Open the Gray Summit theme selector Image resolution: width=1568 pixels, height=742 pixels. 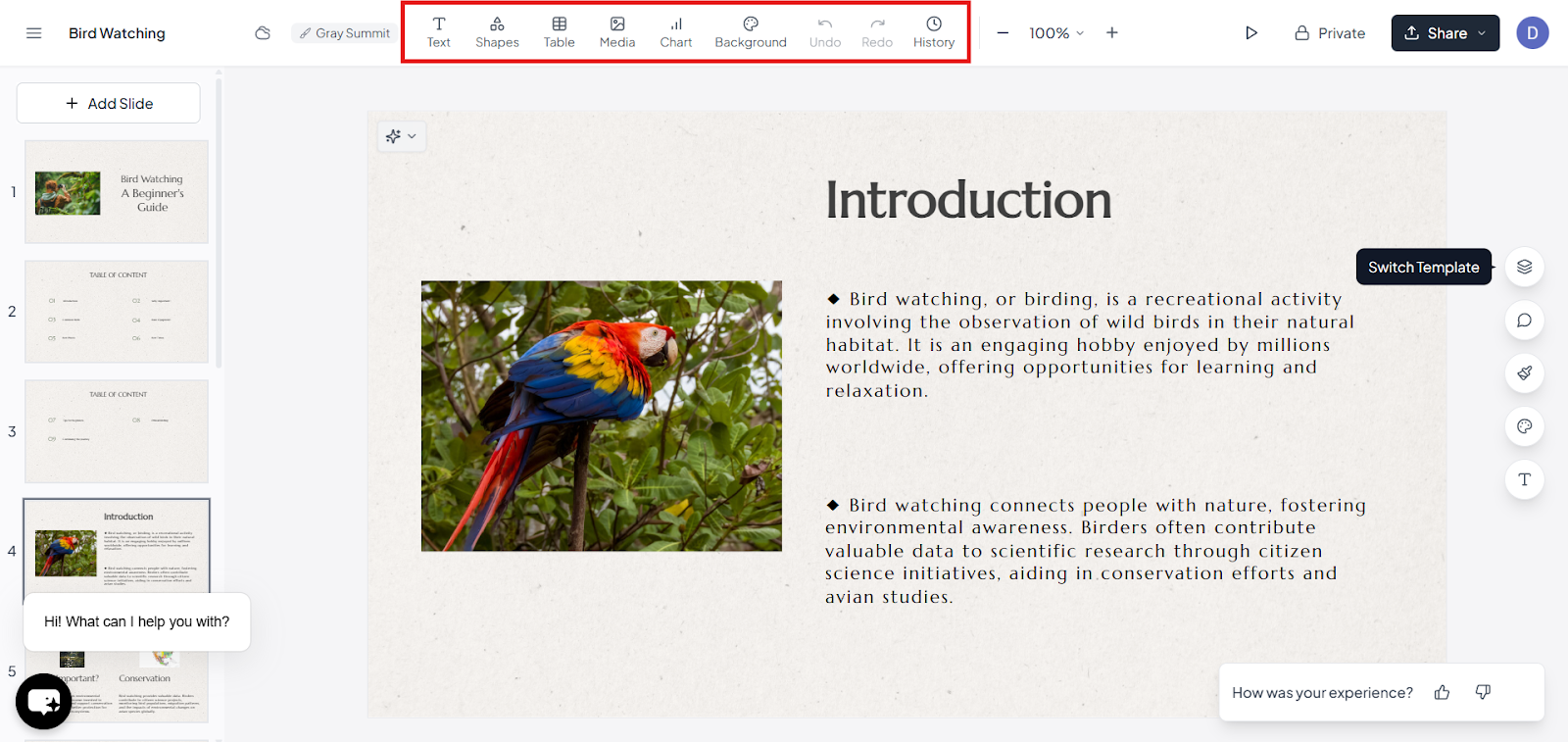tap(345, 33)
